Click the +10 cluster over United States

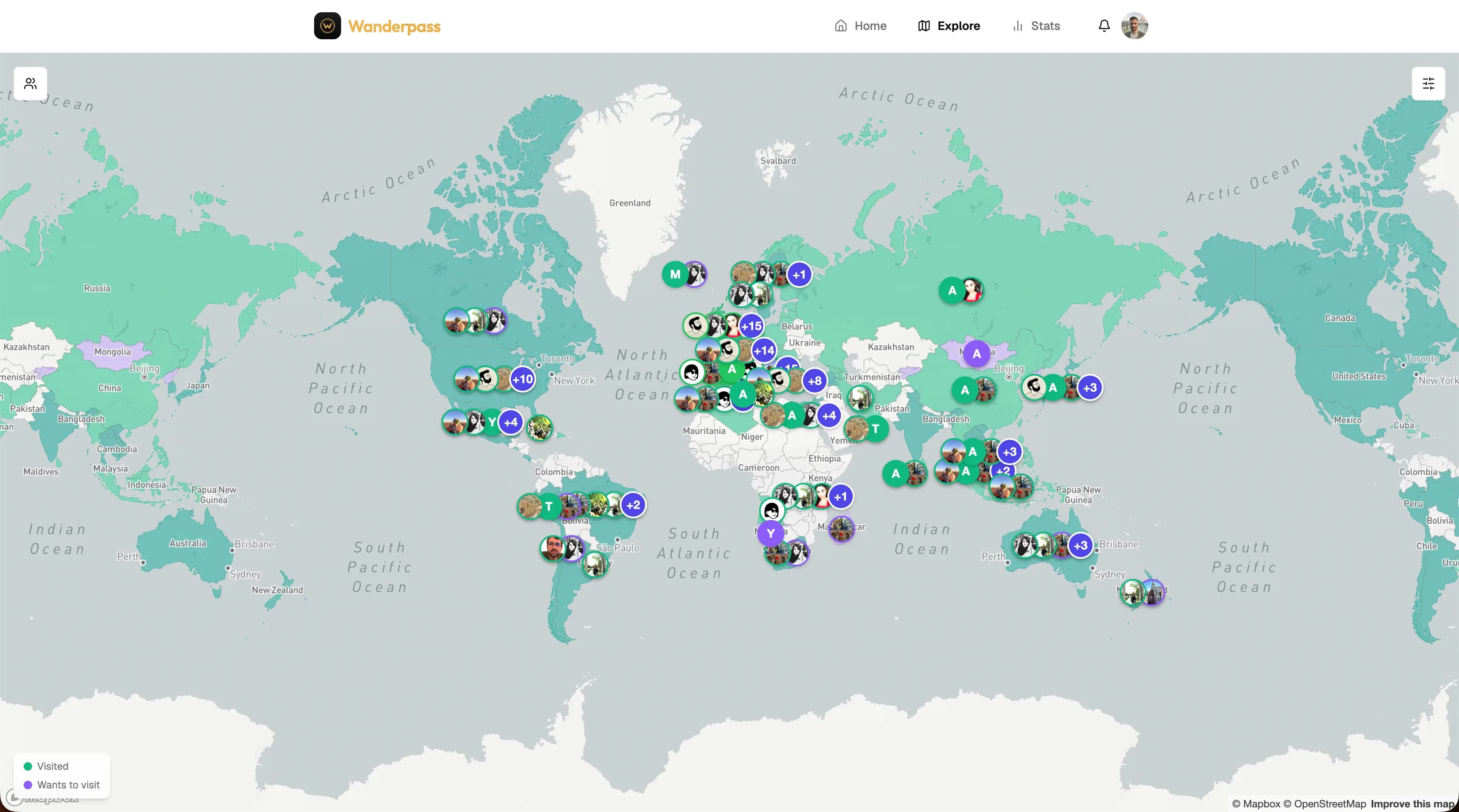522,379
